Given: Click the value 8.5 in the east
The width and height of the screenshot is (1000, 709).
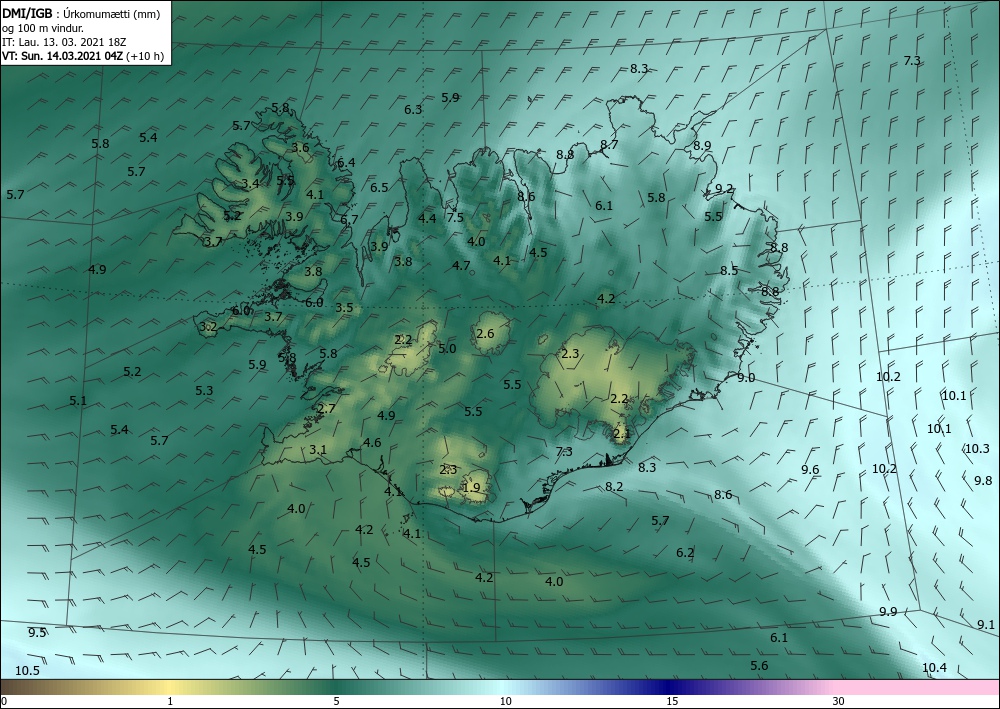Looking at the screenshot, I should point(729,271).
